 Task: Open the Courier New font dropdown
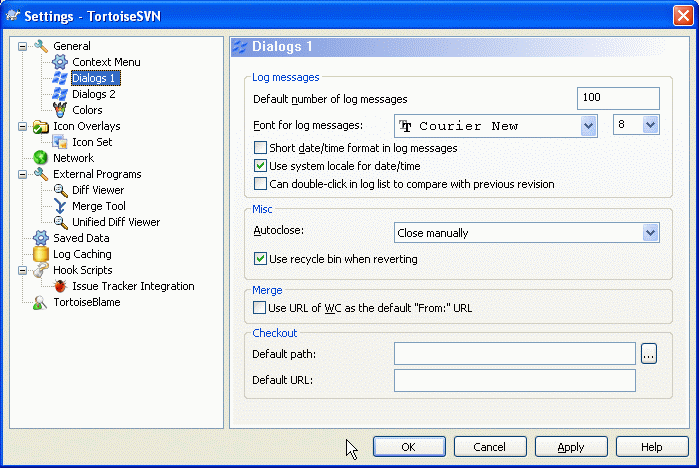[588, 126]
